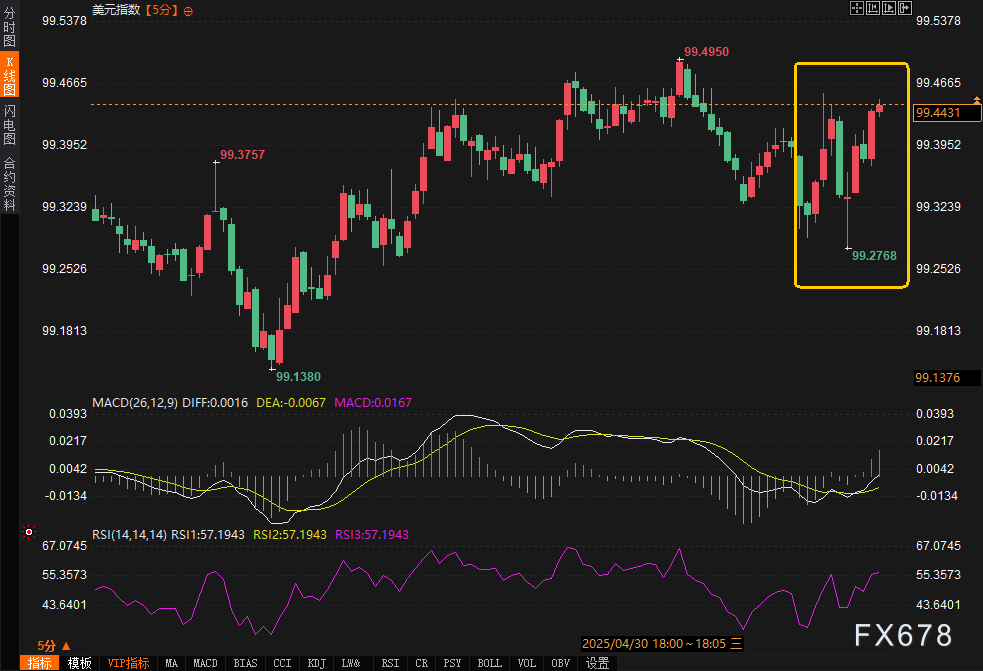Click the three-line menu icon next to date range
The height and width of the screenshot is (671, 983).
tap(737, 644)
